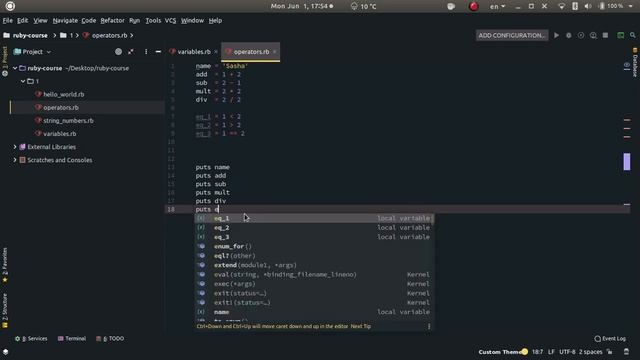Close the variables.rb tab
This screenshot has height=360, width=640.
click(216, 52)
